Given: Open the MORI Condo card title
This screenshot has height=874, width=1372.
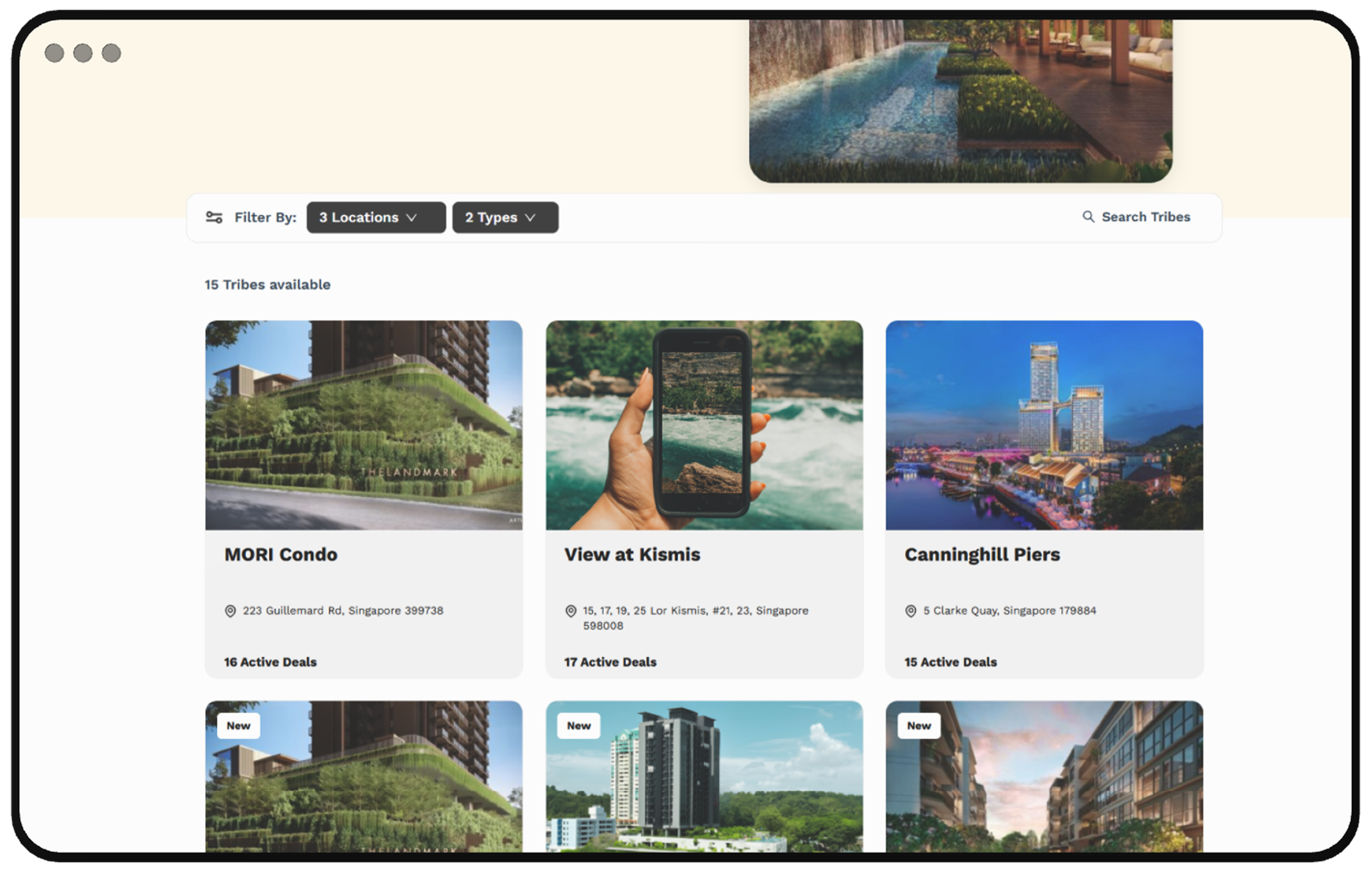Looking at the screenshot, I should coord(280,554).
